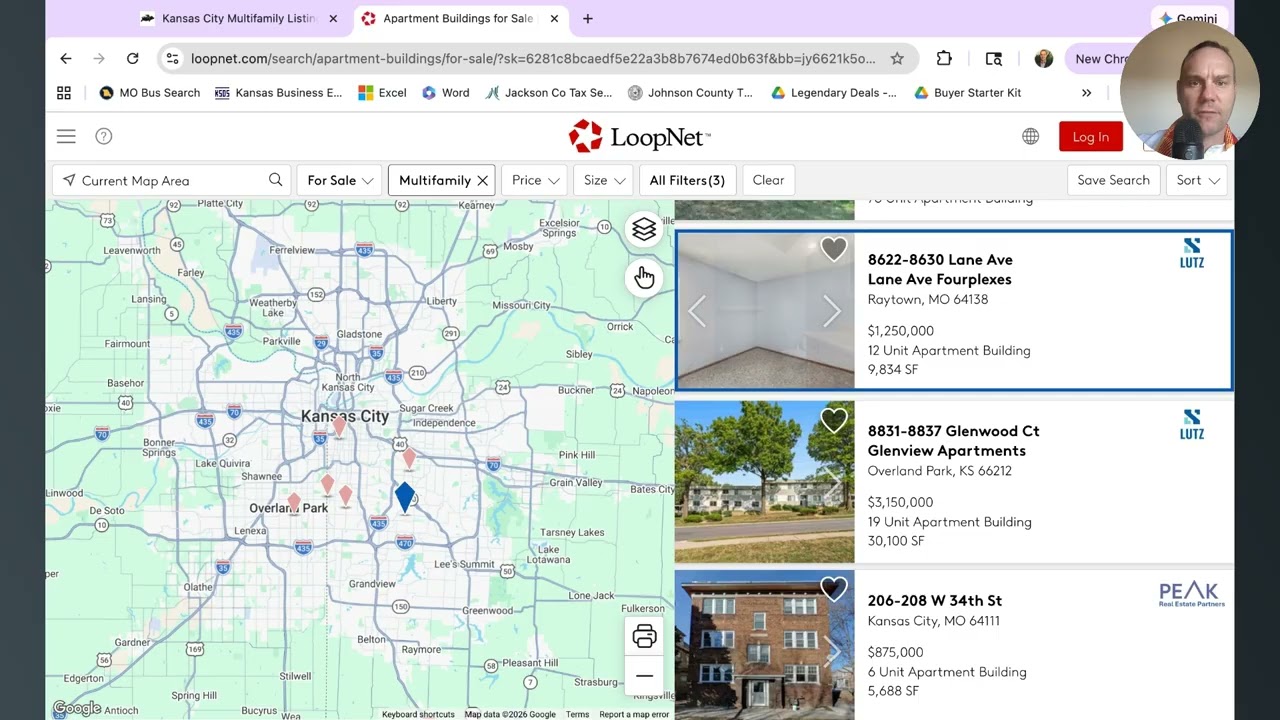Open the Chrome profile avatar
Image resolution: width=1280 pixels, height=720 pixels.
pos(1043,59)
